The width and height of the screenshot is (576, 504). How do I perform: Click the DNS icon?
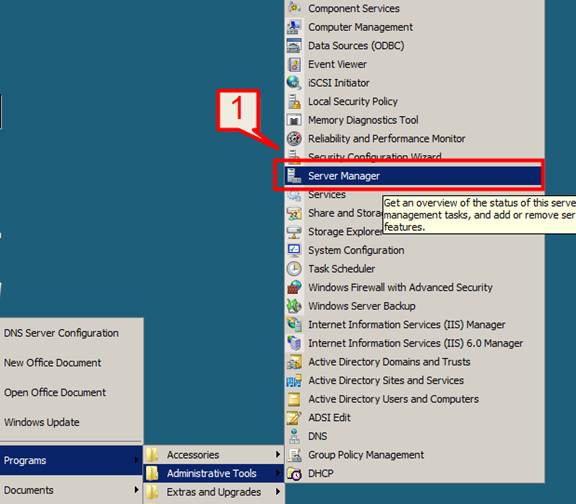(x=294, y=436)
